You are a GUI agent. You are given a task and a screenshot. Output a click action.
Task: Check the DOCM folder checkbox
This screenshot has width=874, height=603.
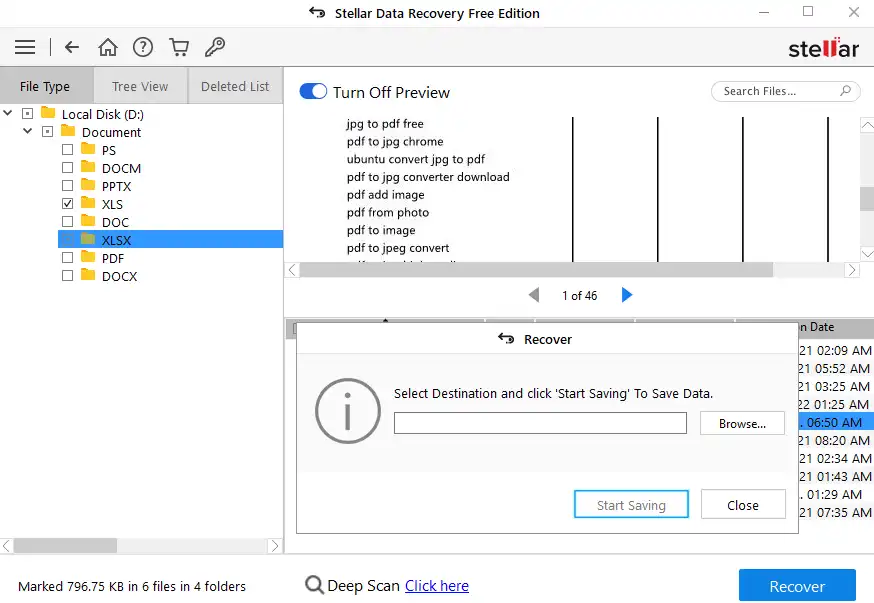coord(67,168)
